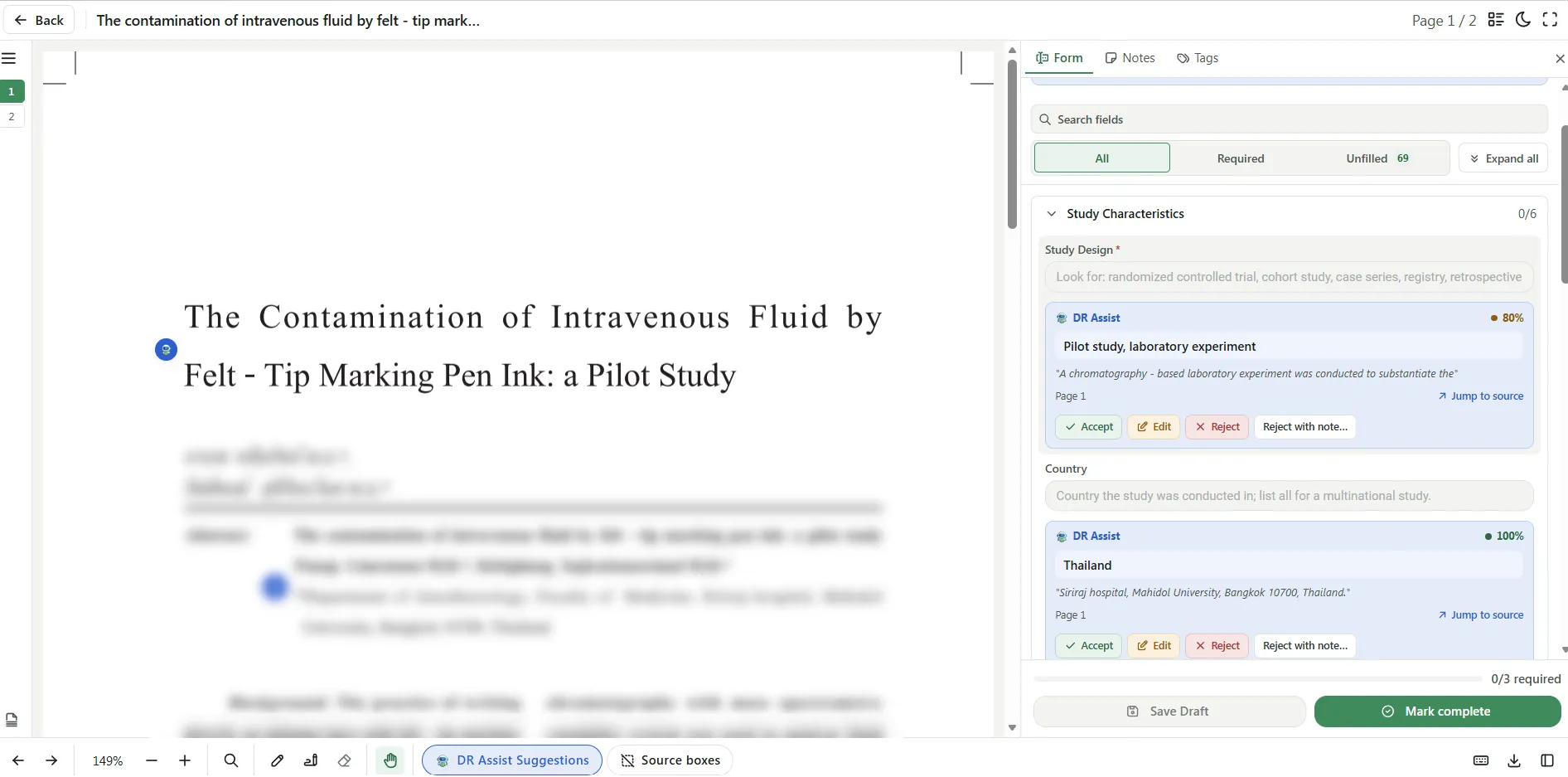Accept the Pilot study suggestion
The height and width of the screenshot is (777, 1568).
pyautogui.click(x=1089, y=427)
